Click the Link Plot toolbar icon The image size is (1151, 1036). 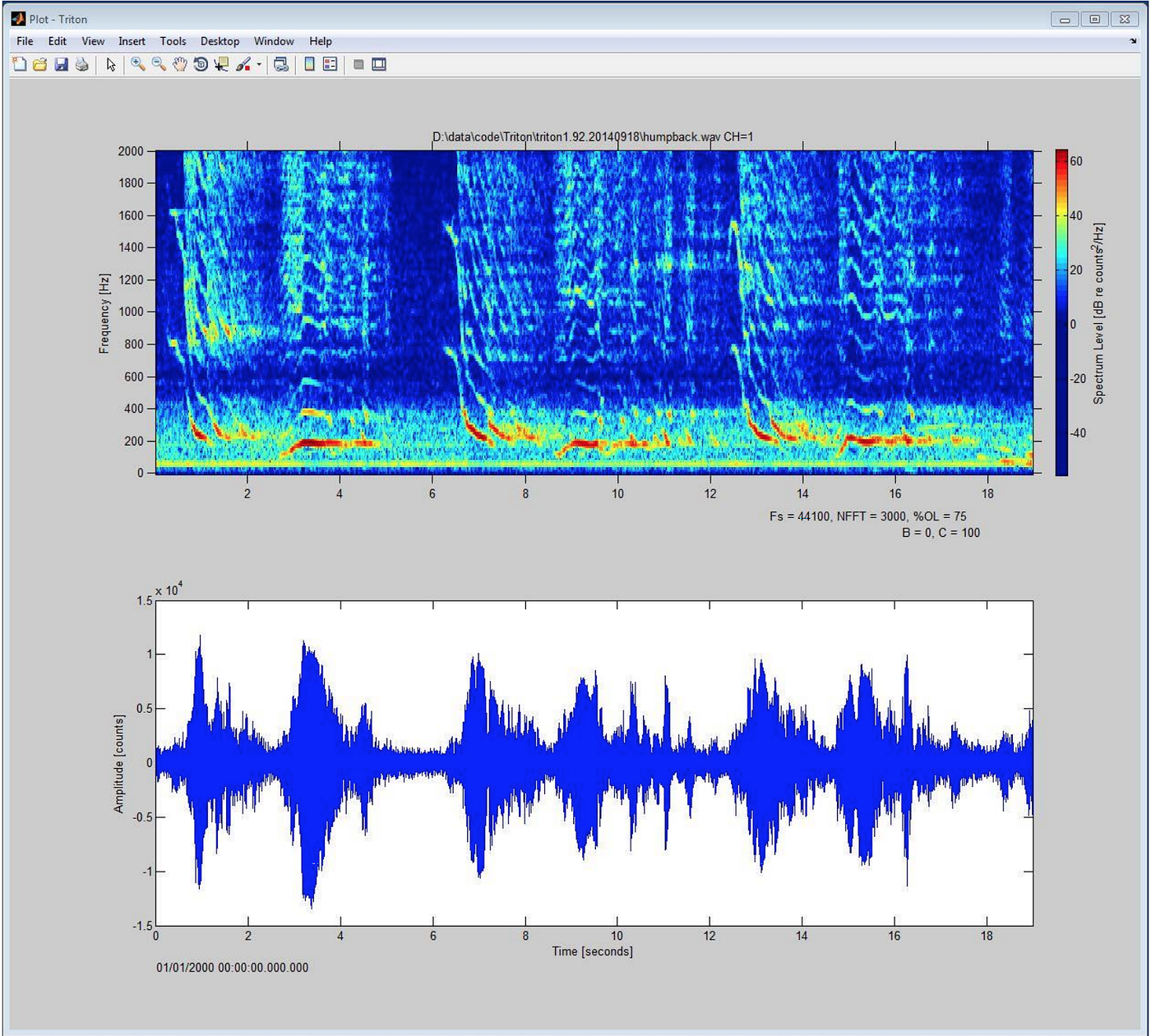pos(281,64)
